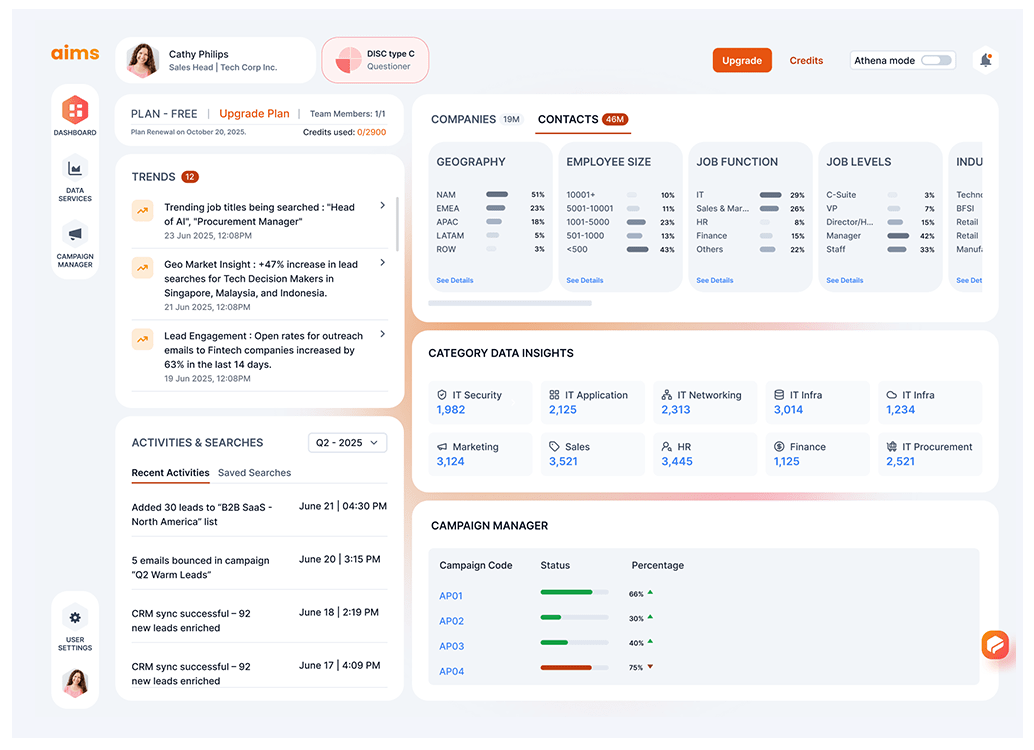Open the Dashboard sidebar icon
The height and width of the screenshot is (750, 1034).
pyautogui.click(x=75, y=111)
